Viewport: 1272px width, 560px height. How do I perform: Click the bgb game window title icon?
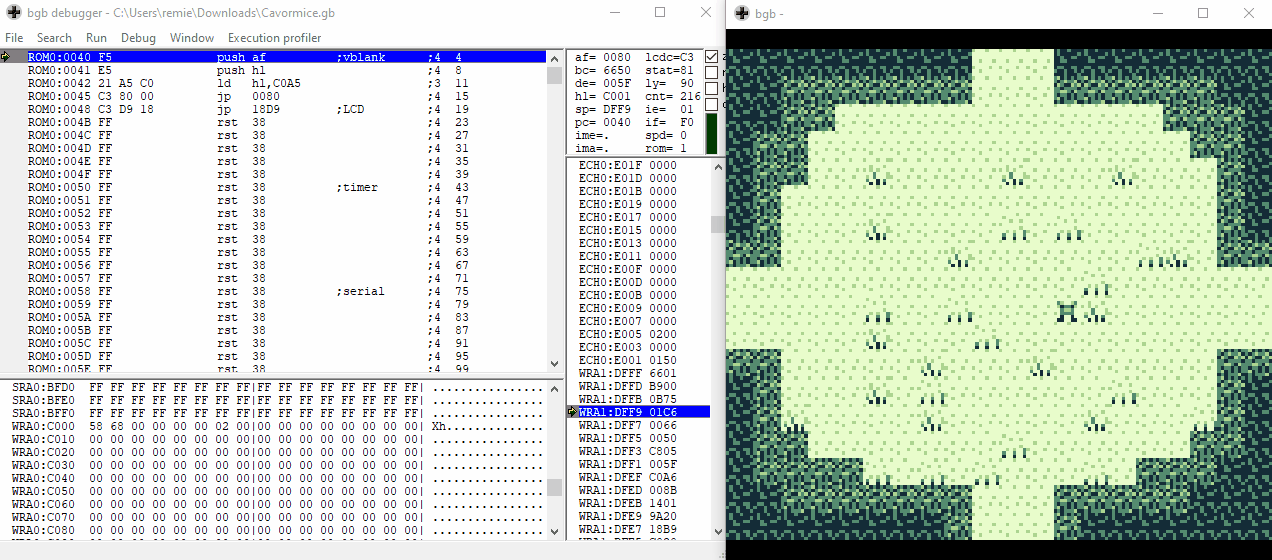point(741,13)
